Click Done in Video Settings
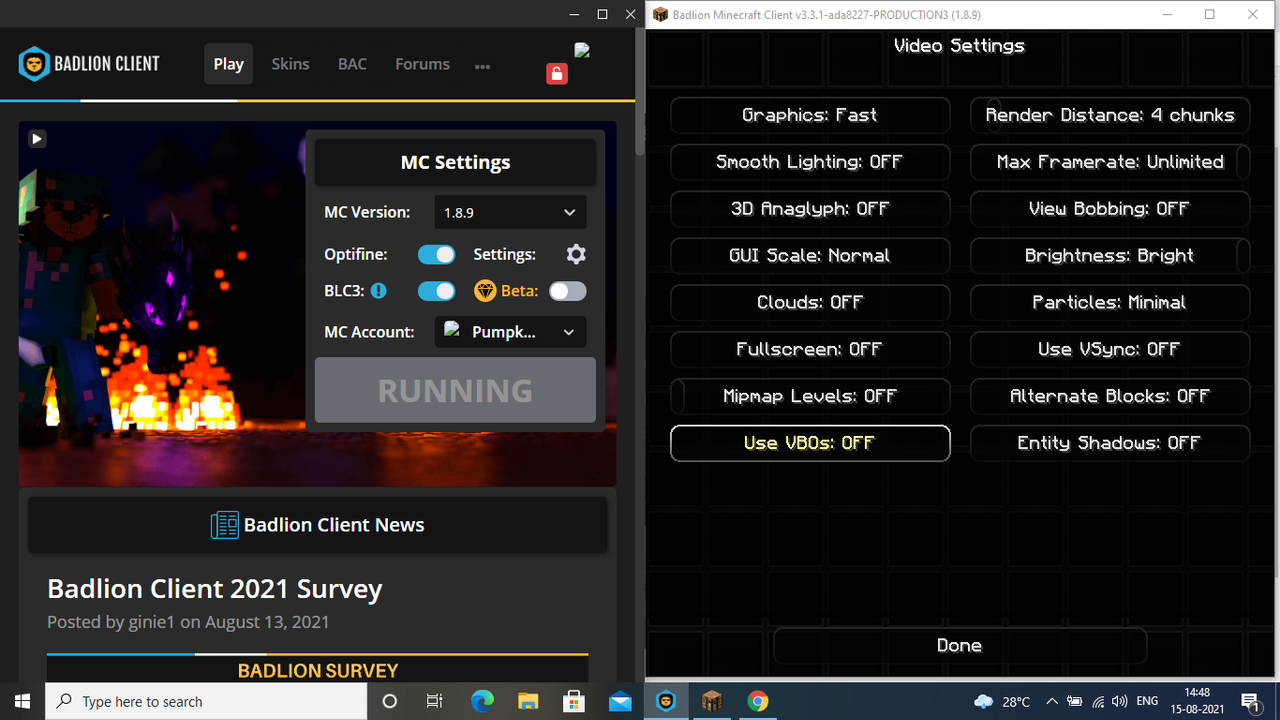 coord(960,646)
